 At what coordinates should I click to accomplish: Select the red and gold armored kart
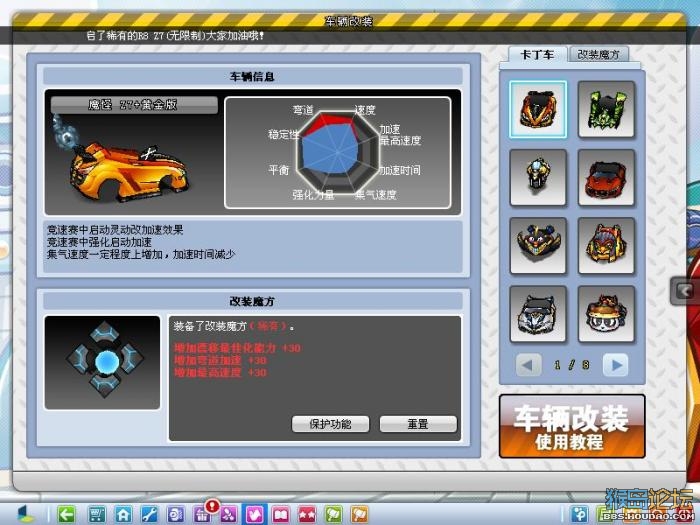[606, 246]
